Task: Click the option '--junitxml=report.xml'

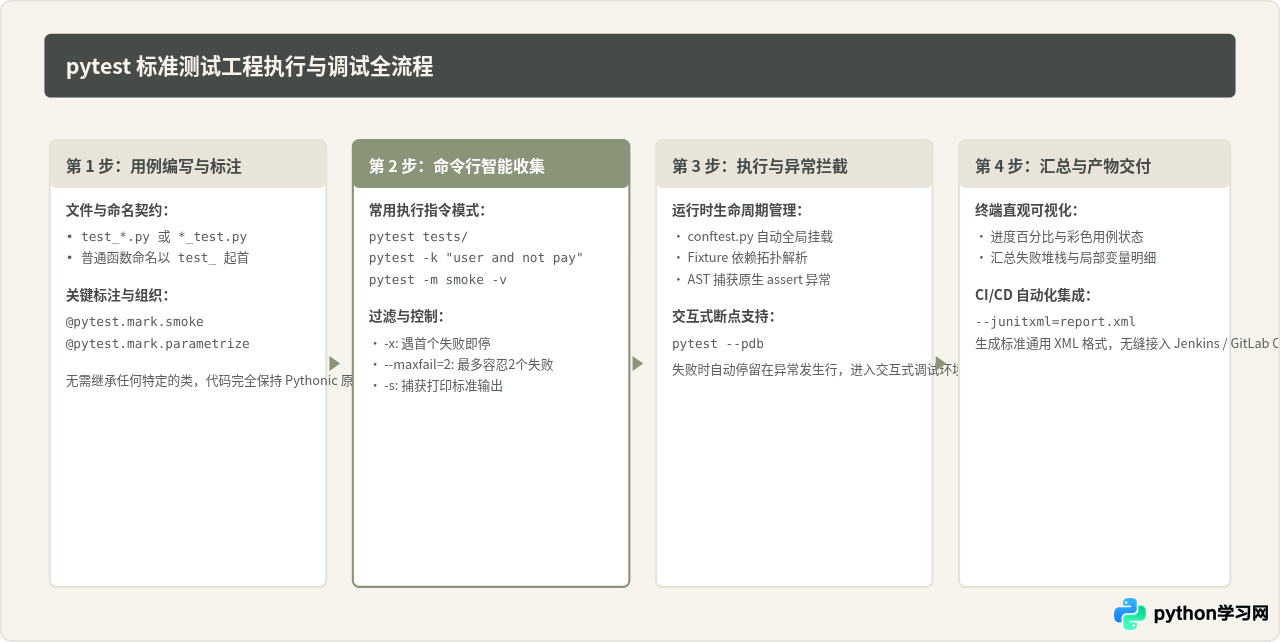Action: coord(1055,322)
